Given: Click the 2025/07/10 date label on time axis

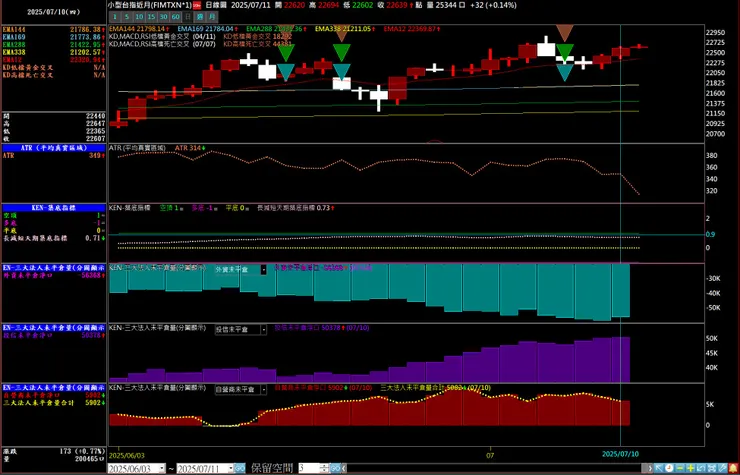Looking at the screenshot, I should click(620, 454).
